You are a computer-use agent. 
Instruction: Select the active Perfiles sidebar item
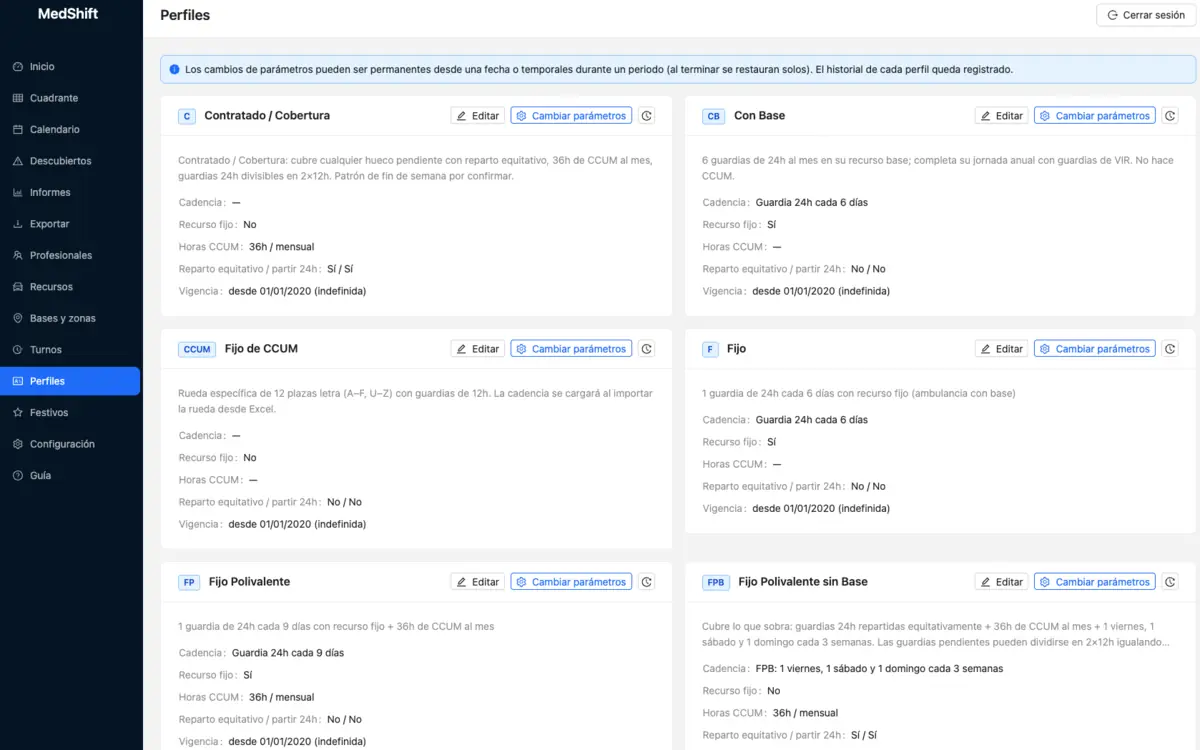coord(70,381)
